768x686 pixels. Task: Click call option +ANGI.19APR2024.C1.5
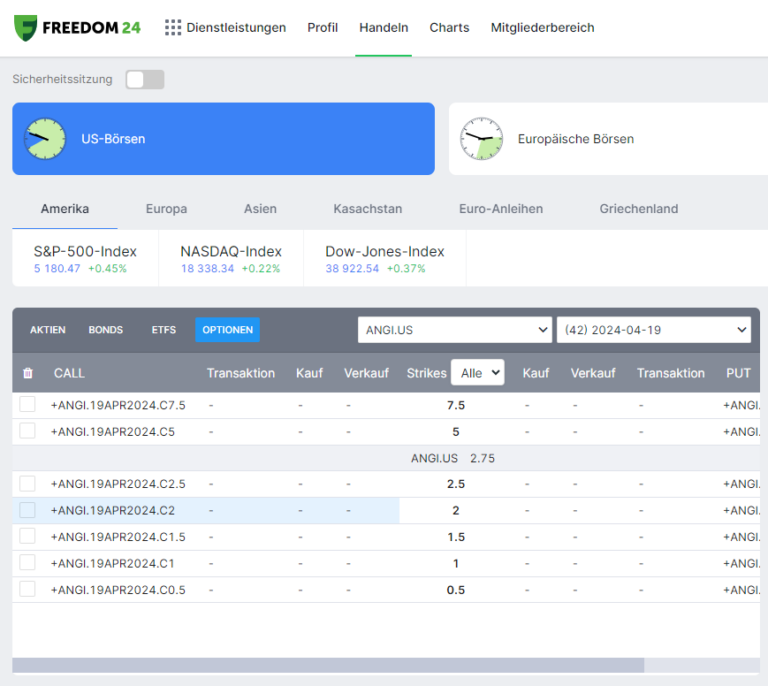pos(118,537)
